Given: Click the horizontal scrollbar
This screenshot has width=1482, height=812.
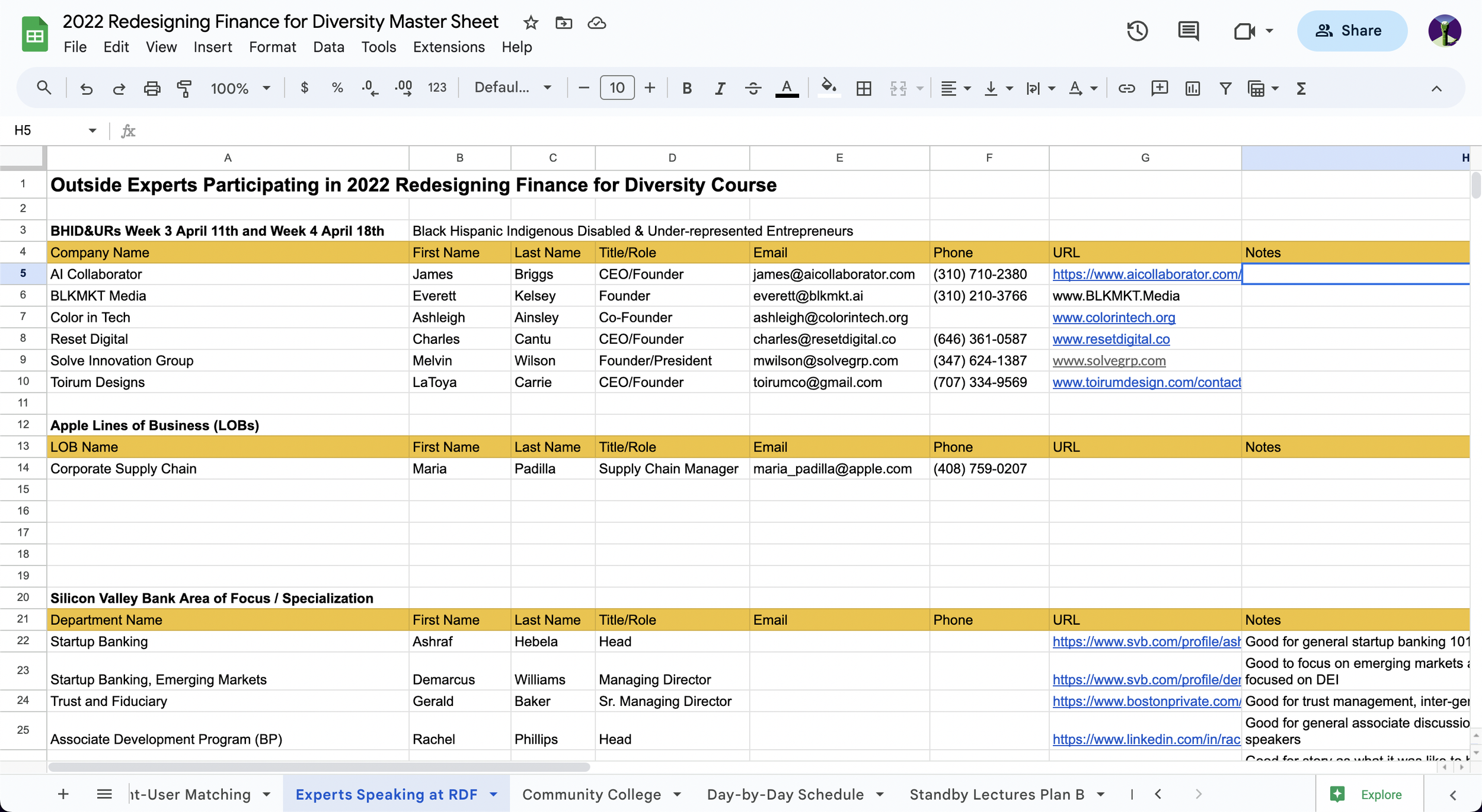Looking at the screenshot, I should point(319,767).
